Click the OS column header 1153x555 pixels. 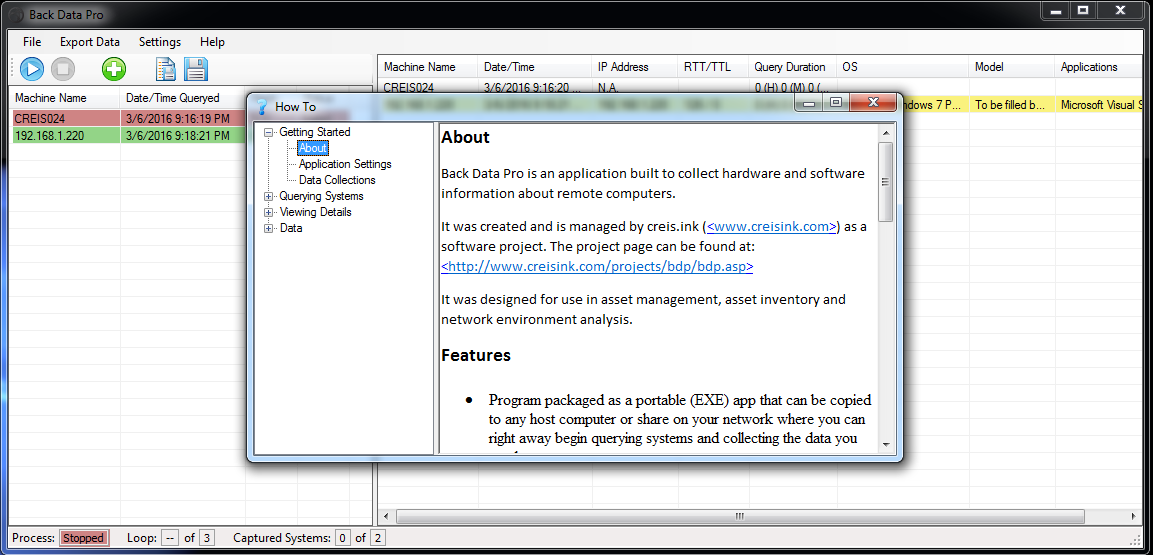pos(902,67)
